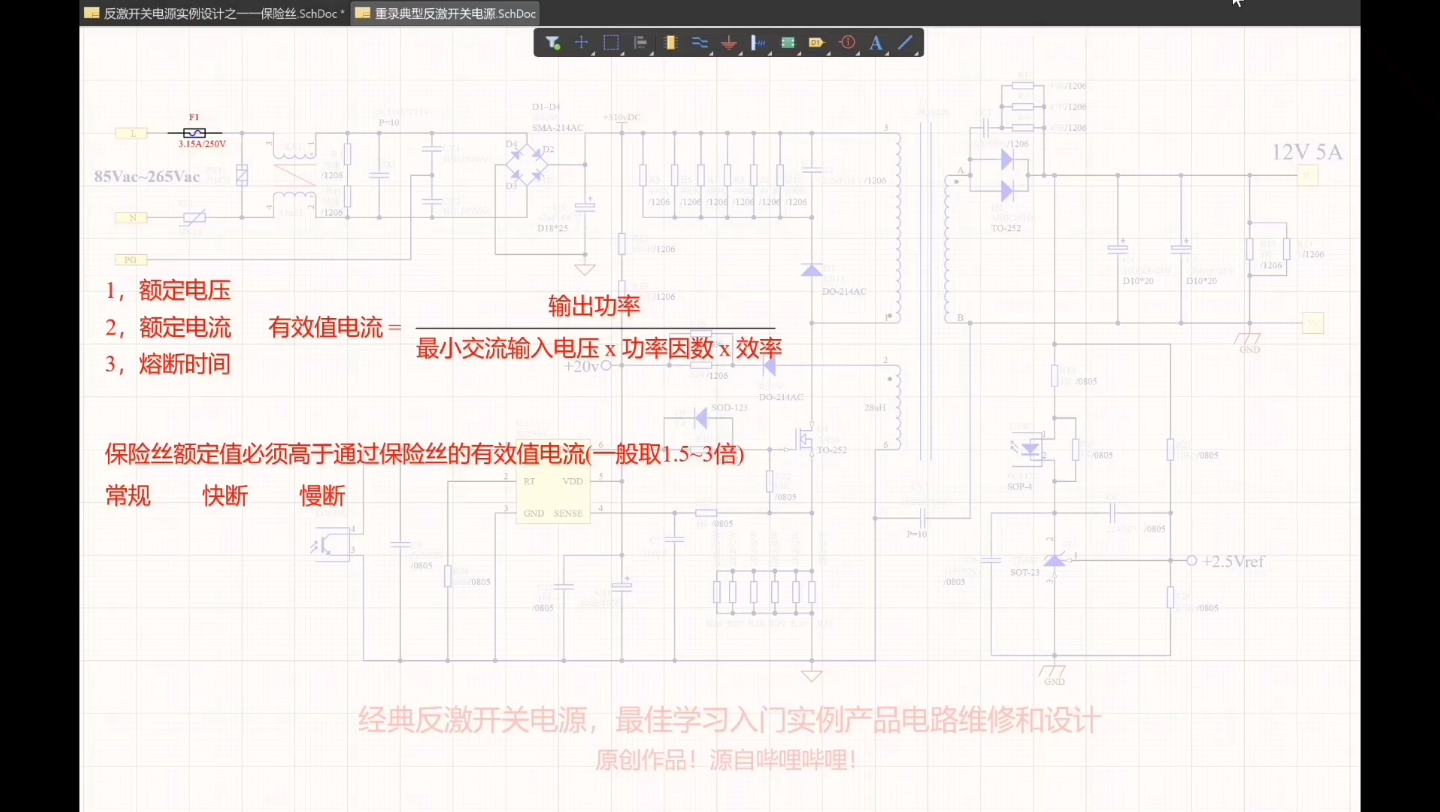Place a green sheet symbol
1440x812 pixels.
pos(788,43)
